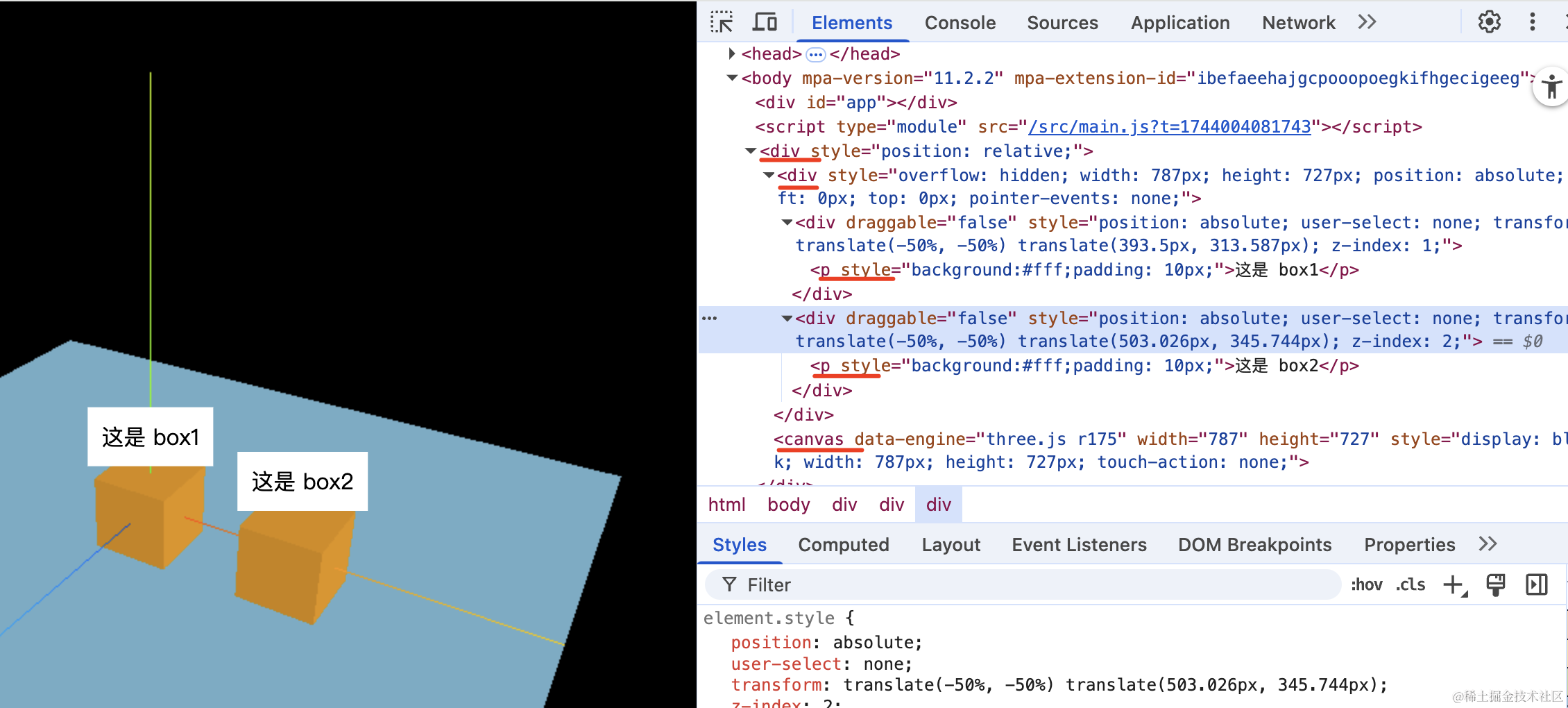Toggle the device toolbar icon
This screenshot has width=1568, height=708.
(765, 22)
